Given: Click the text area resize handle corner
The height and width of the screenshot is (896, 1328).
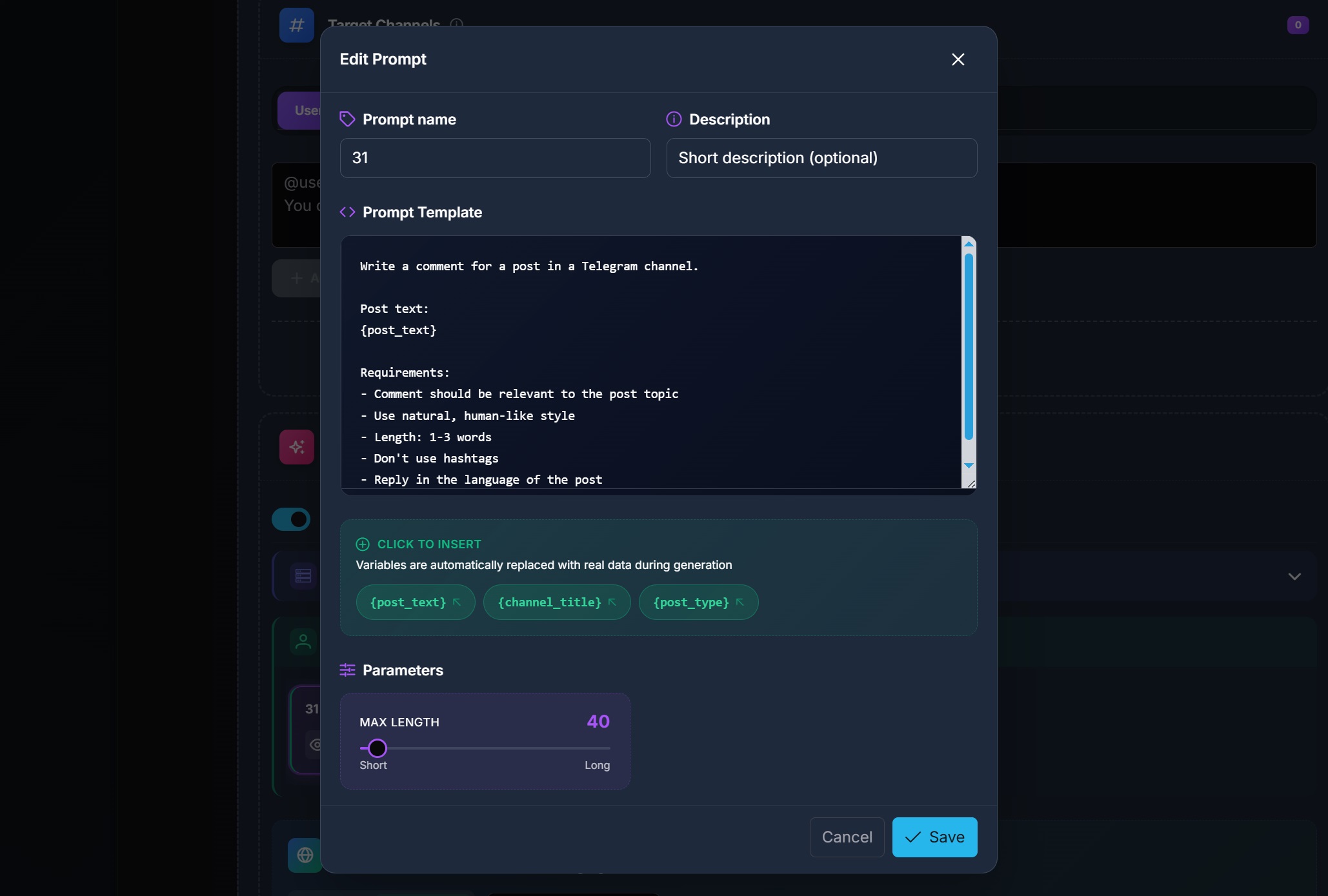Looking at the screenshot, I should 971,483.
